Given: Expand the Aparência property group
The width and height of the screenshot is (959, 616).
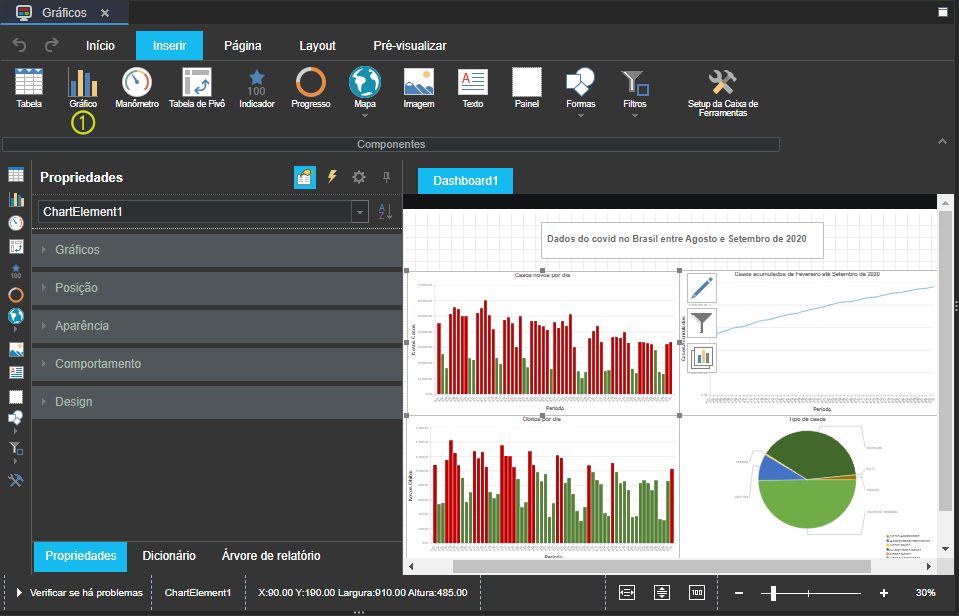Looking at the screenshot, I should coord(217,325).
